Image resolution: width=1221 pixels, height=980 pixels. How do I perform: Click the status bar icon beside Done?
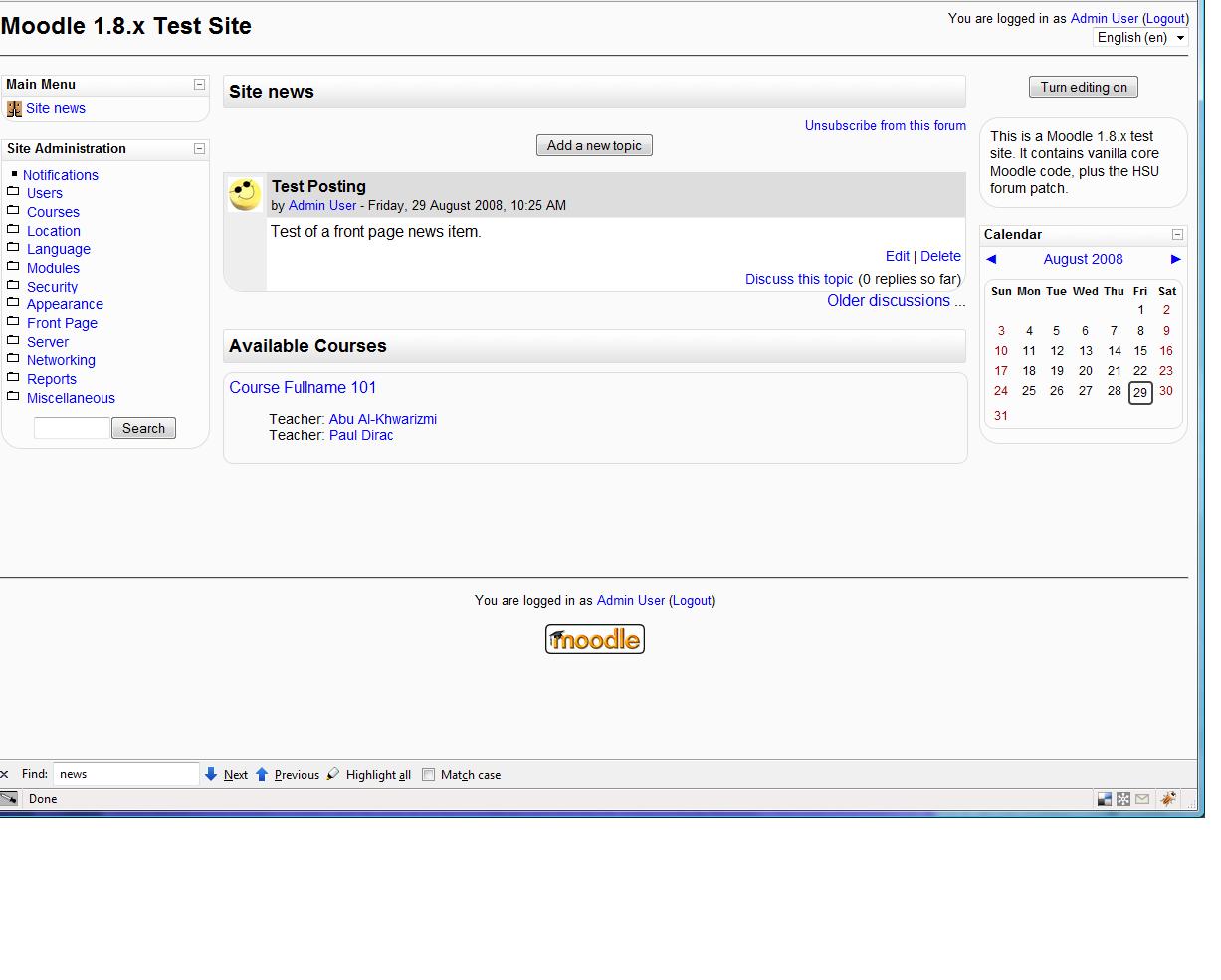pos(9,798)
